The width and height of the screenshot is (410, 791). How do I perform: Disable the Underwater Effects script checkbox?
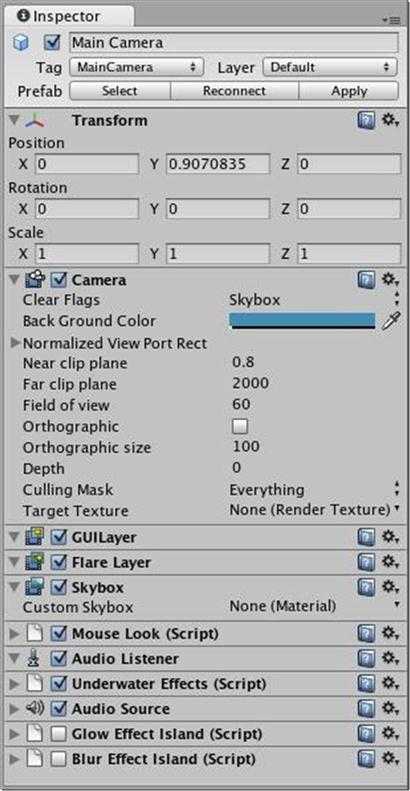[x=59, y=684]
